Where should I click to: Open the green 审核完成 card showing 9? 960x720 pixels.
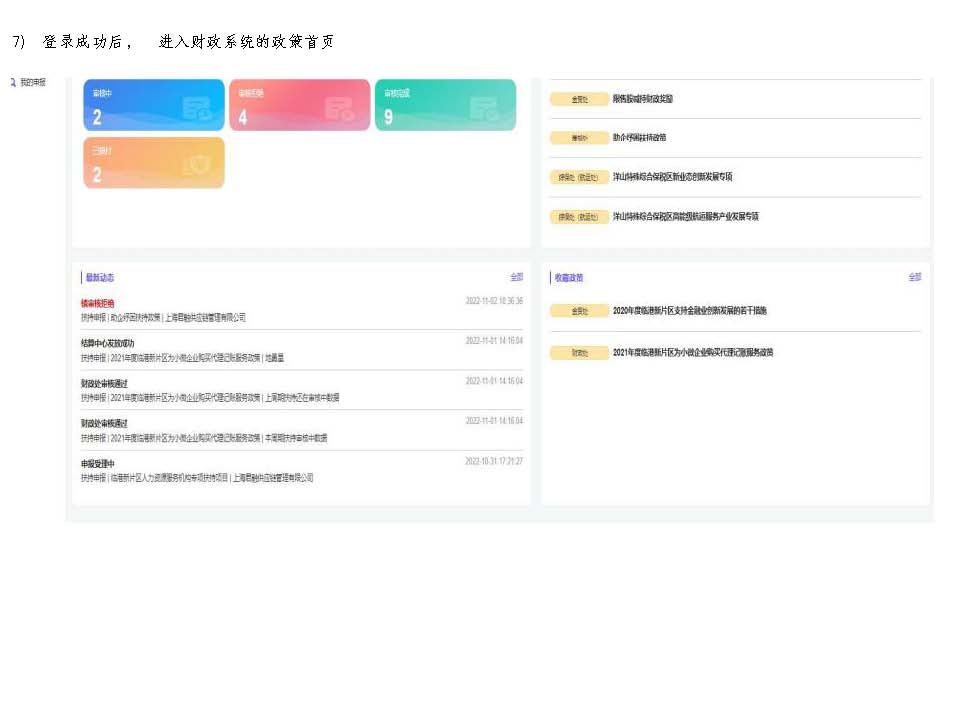point(444,106)
